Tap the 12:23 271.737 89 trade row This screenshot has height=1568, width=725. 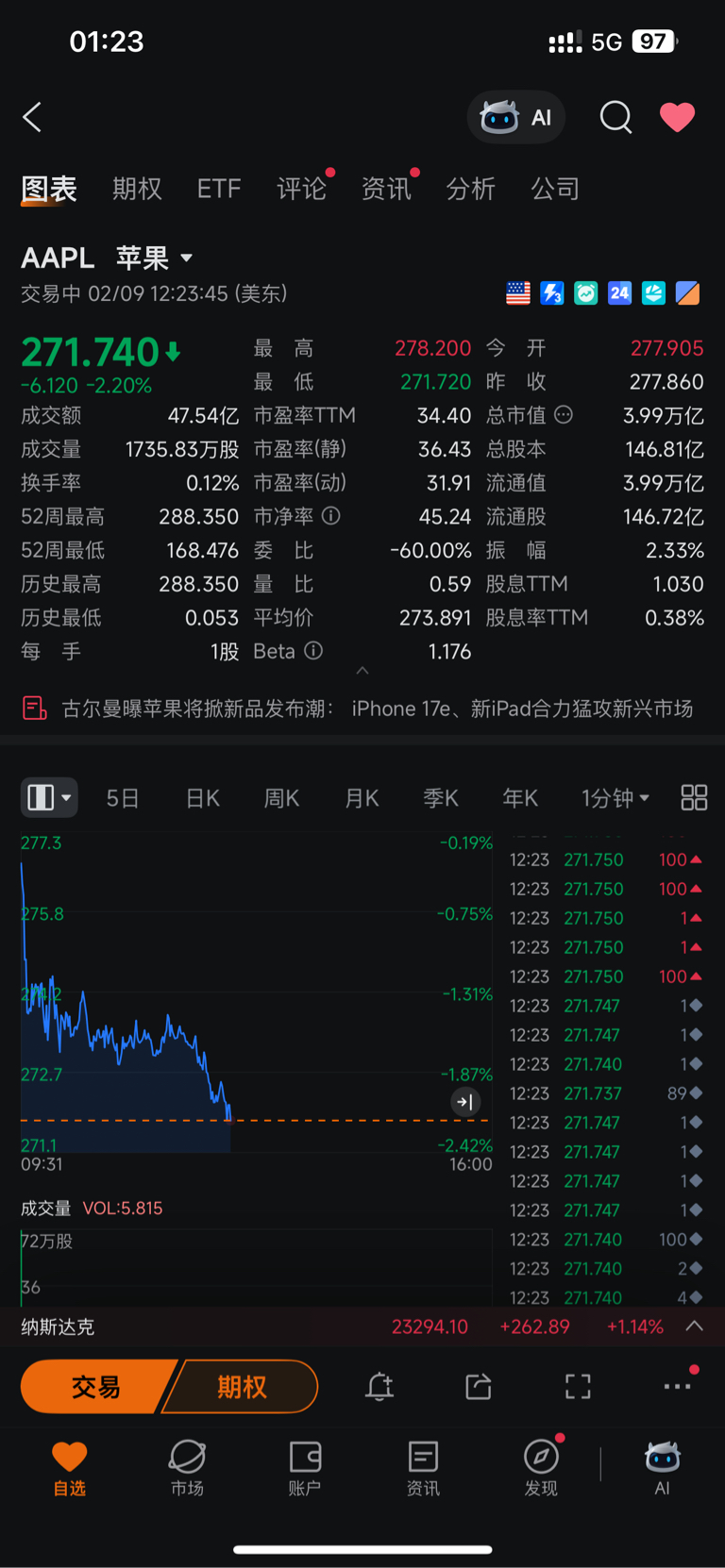tap(606, 1093)
